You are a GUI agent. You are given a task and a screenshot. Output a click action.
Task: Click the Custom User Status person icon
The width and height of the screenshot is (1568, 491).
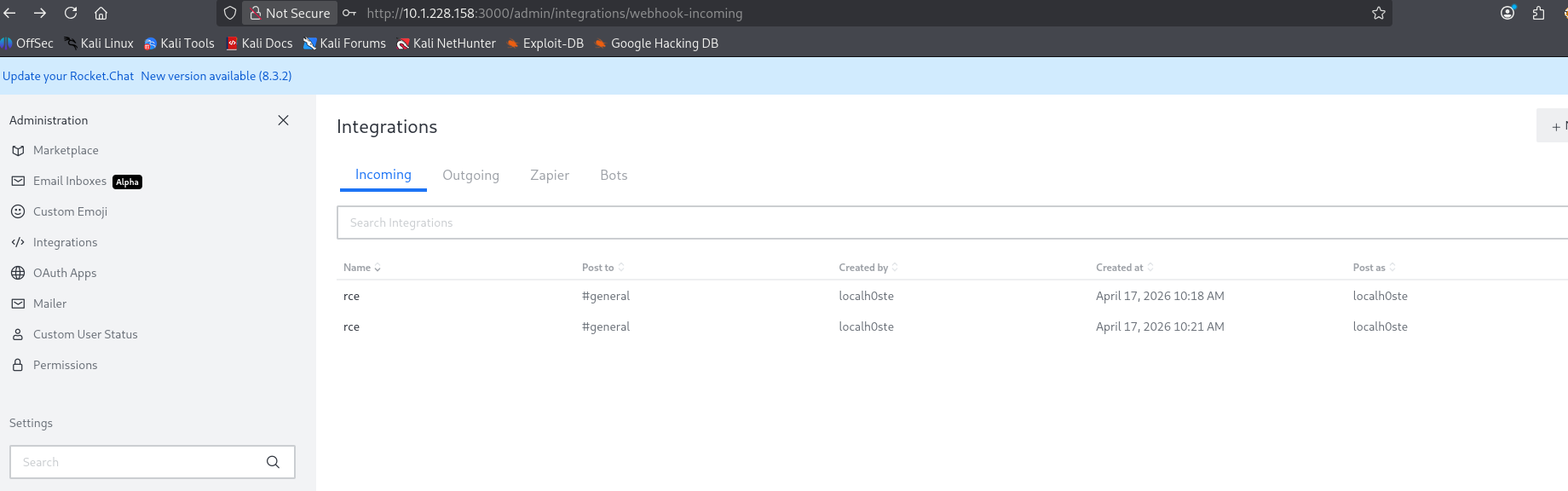(18, 335)
